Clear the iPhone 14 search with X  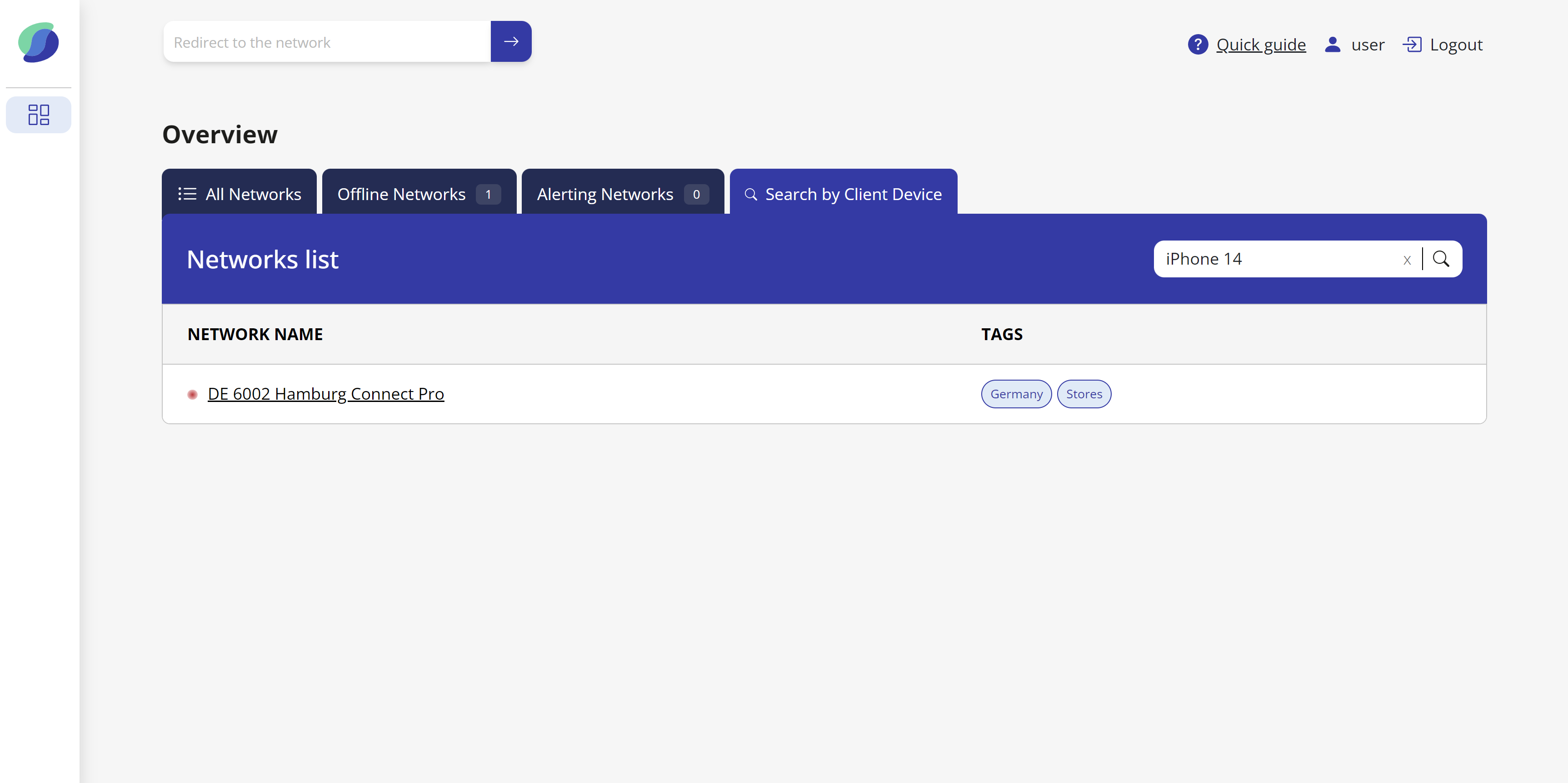(x=1407, y=260)
